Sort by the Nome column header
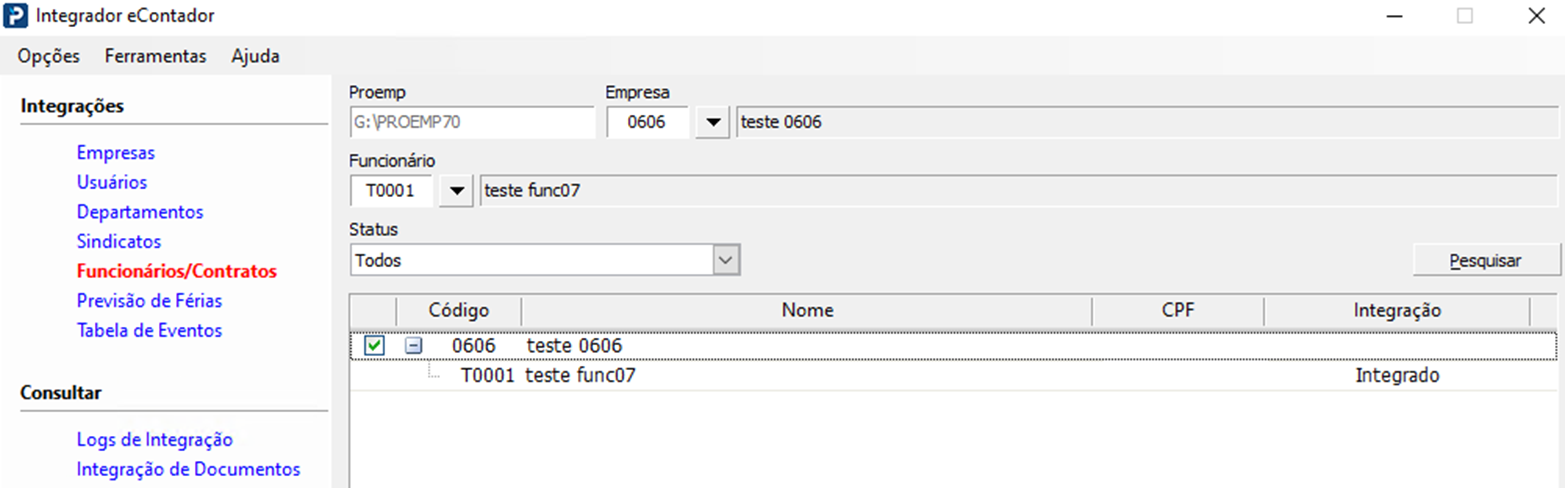1565x488 pixels. coord(807,310)
